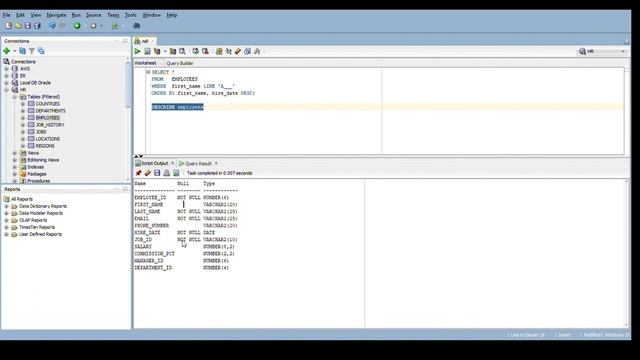Click the DESCRIBE employees statement line
640x360 pixels.
click(178, 107)
